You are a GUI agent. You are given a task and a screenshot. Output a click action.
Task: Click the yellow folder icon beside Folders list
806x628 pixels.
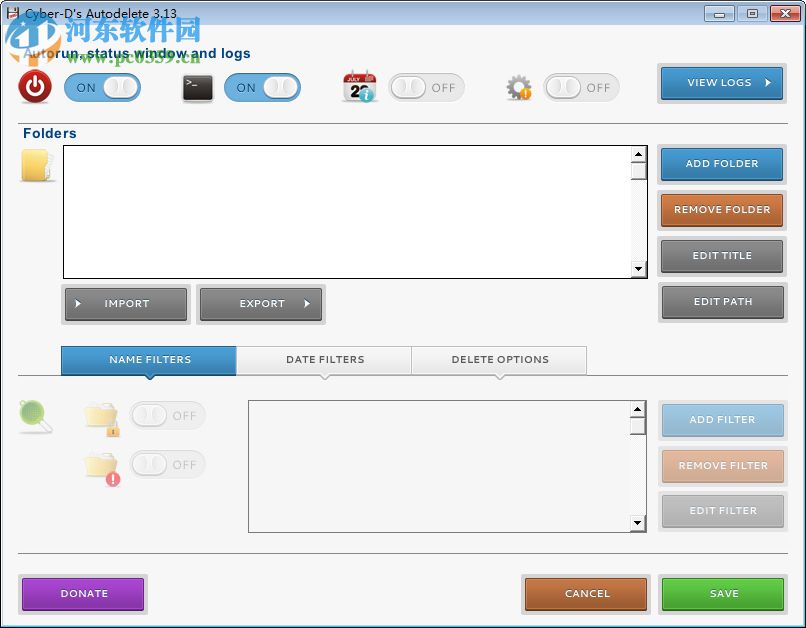[x=37, y=165]
